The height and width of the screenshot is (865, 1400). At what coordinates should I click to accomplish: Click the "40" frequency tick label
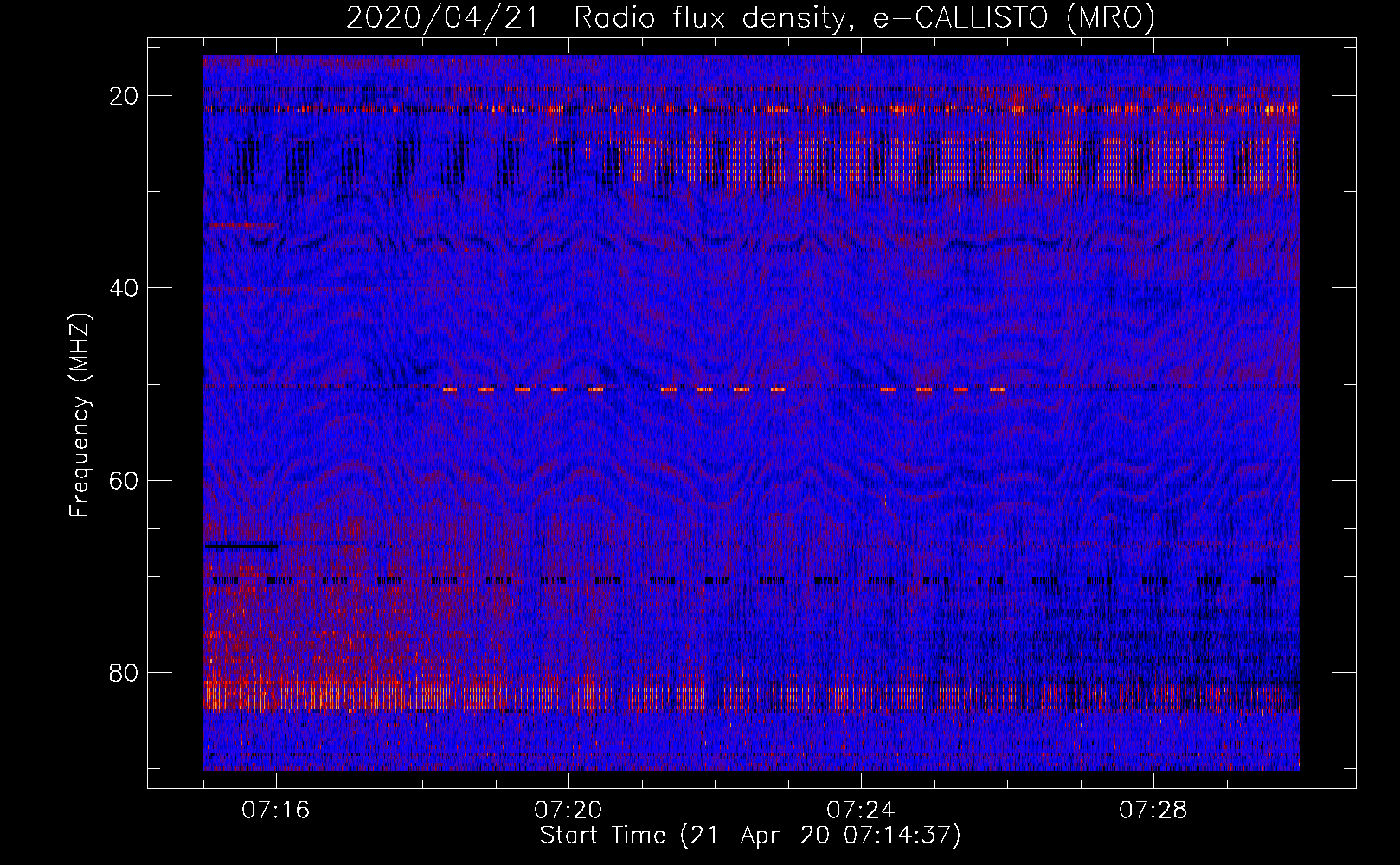[x=125, y=288]
